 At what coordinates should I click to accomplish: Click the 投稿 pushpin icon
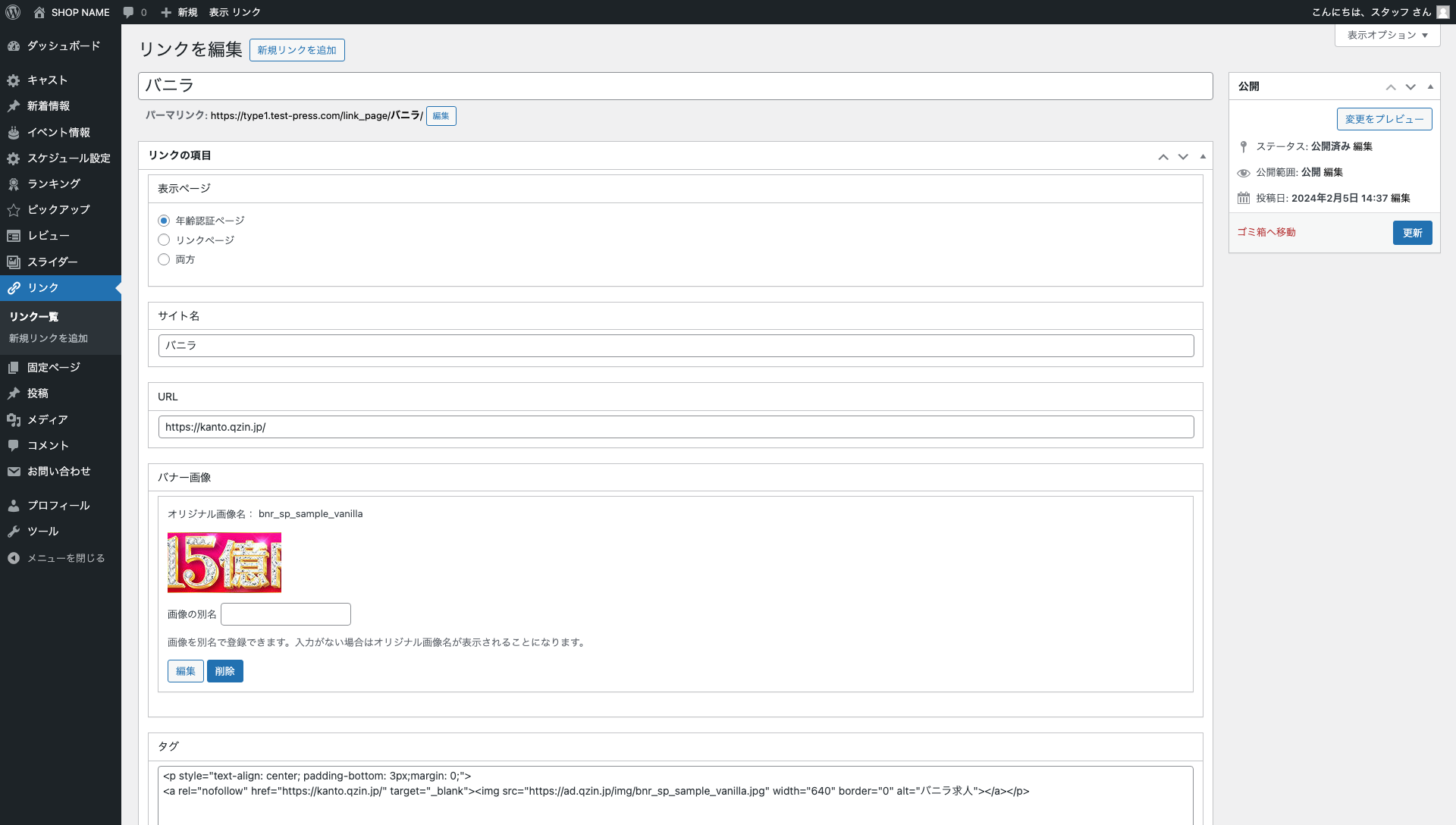click(14, 394)
